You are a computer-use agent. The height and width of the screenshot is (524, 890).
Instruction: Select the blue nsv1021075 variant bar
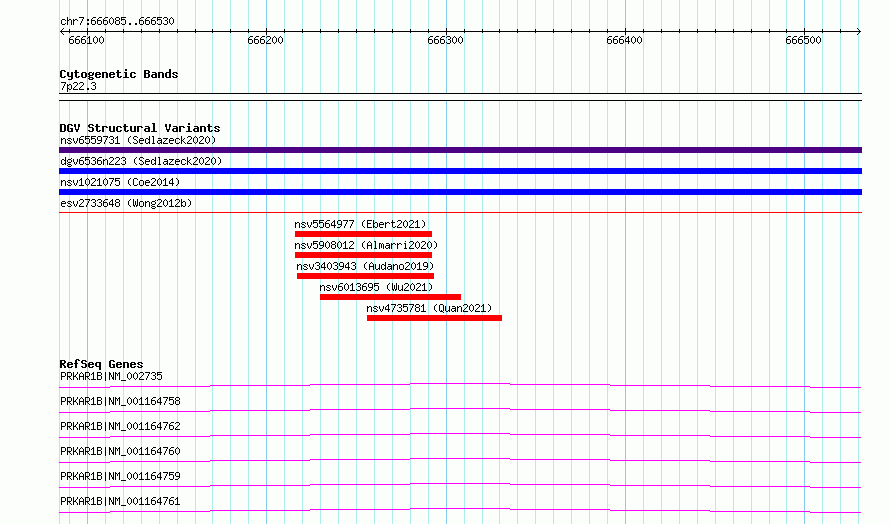[x=460, y=192]
